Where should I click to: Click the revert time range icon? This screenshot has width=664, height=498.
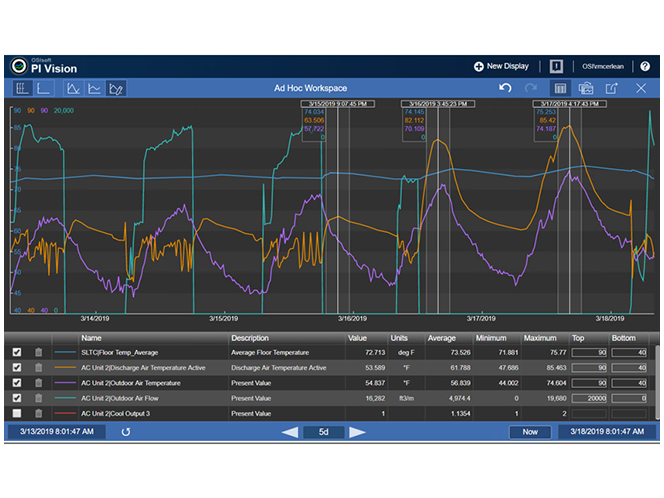126,432
